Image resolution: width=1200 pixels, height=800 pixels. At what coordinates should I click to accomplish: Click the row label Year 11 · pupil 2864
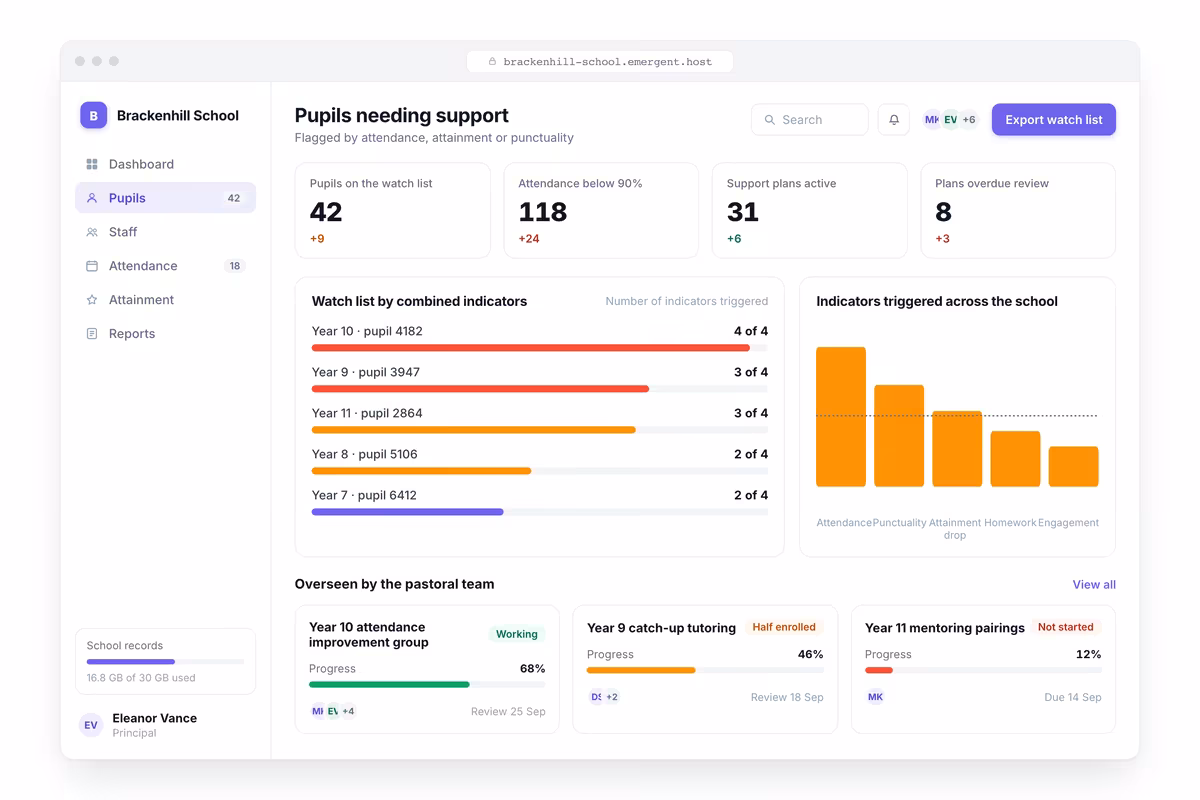point(367,413)
